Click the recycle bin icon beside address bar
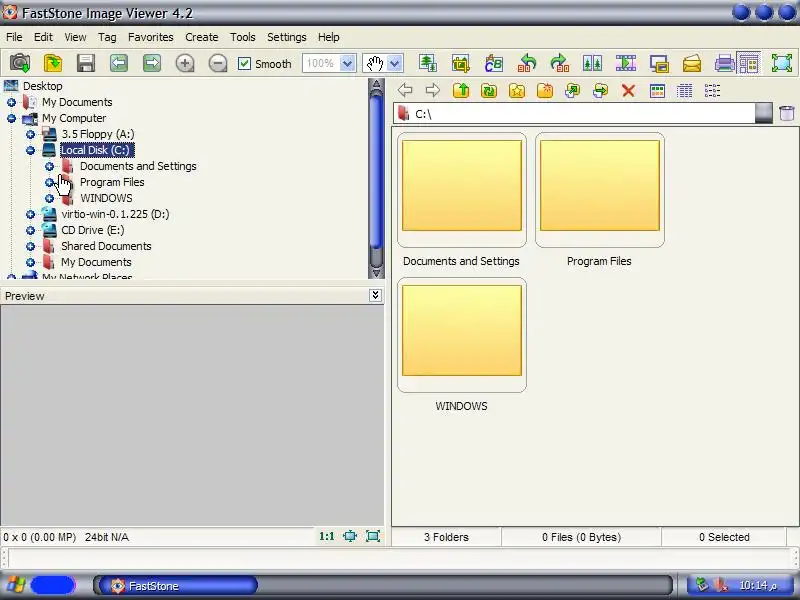The image size is (800, 600). click(787, 113)
